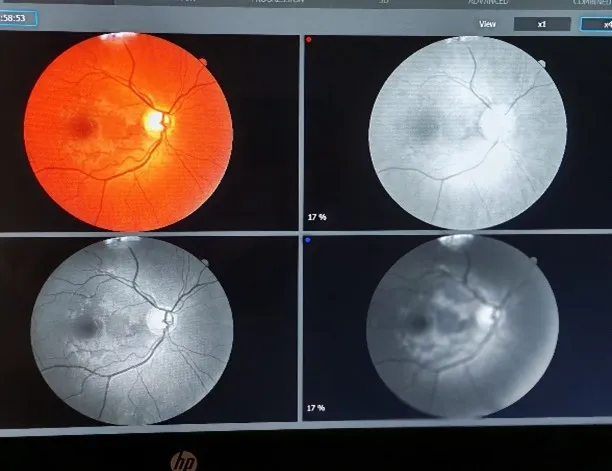Select the partially visible x4 view button

[601, 24]
